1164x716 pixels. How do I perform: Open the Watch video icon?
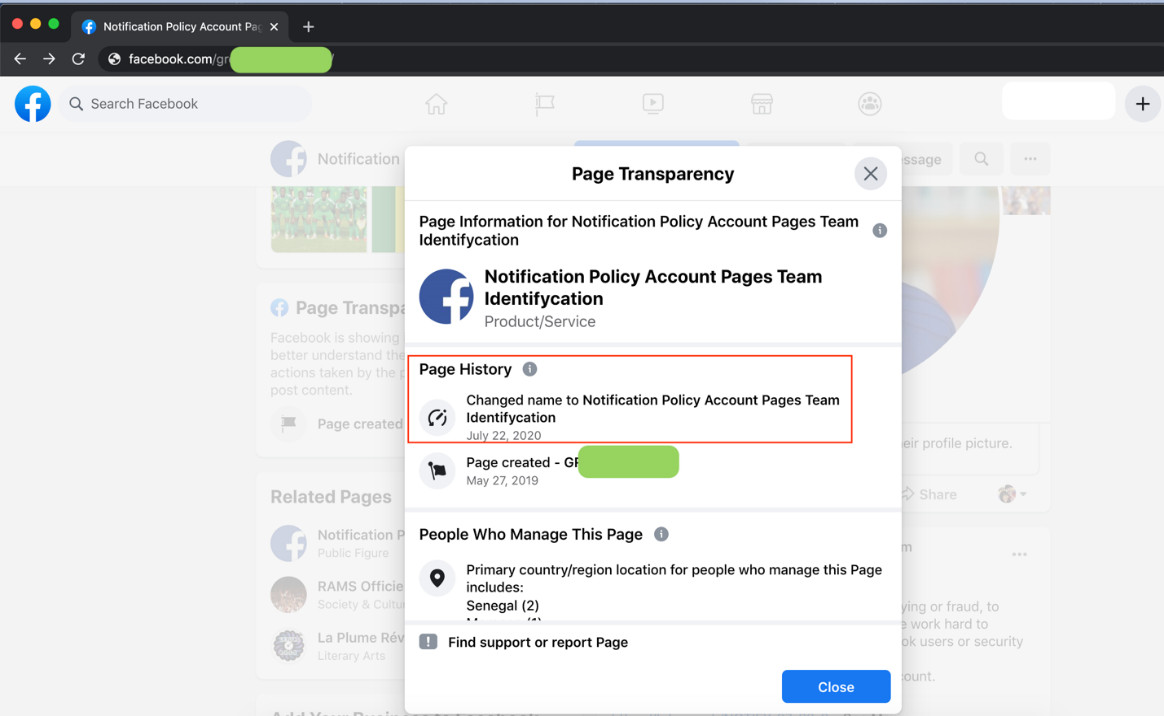point(653,104)
